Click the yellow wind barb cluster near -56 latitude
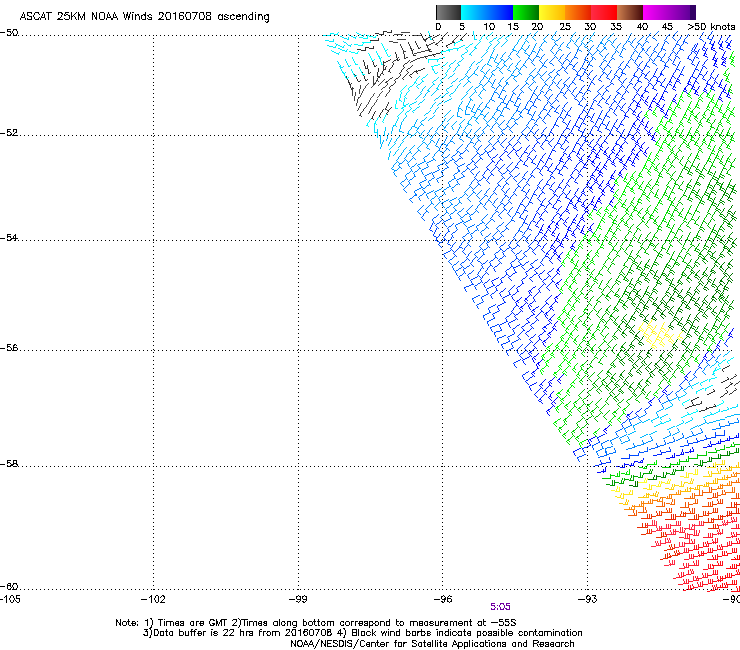 coord(659,334)
